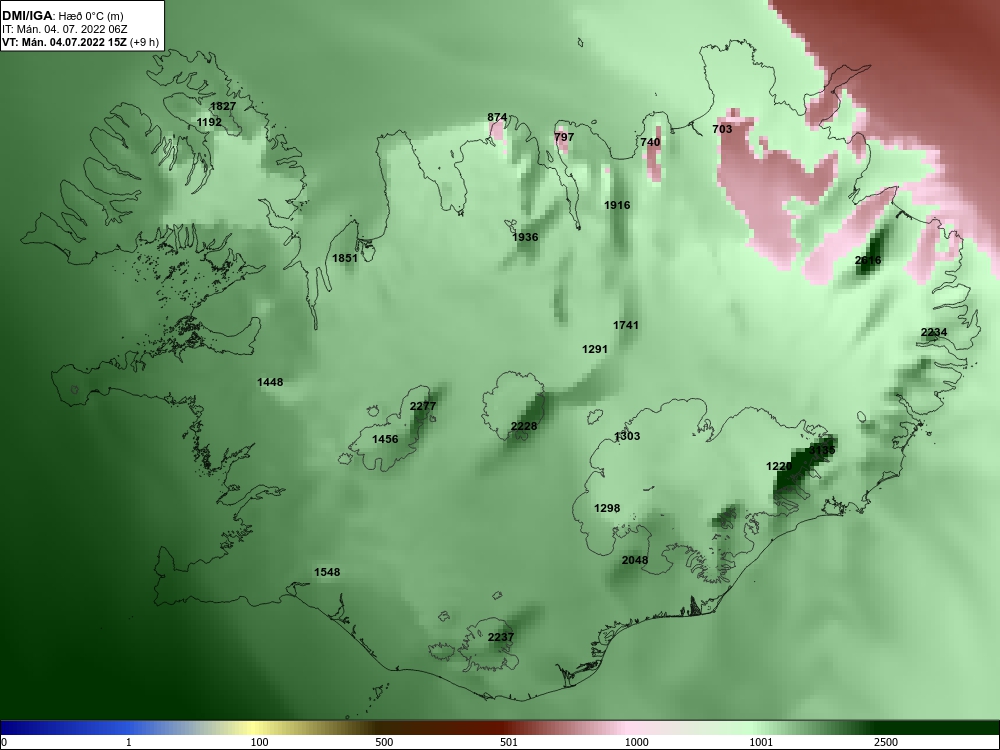Click the 2228 value label

524,426
